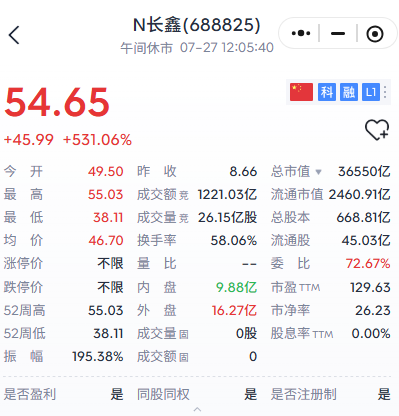Add stock to favorites via heart icon
The width and height of the screenshot is (399, 416).
click(377, 130)
